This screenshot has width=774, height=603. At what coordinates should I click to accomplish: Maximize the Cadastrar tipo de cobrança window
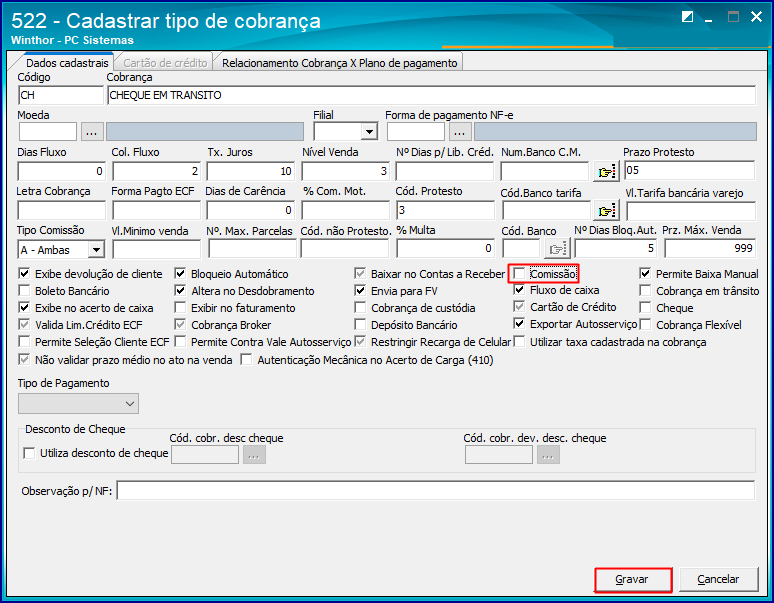(x=734, y=17)
